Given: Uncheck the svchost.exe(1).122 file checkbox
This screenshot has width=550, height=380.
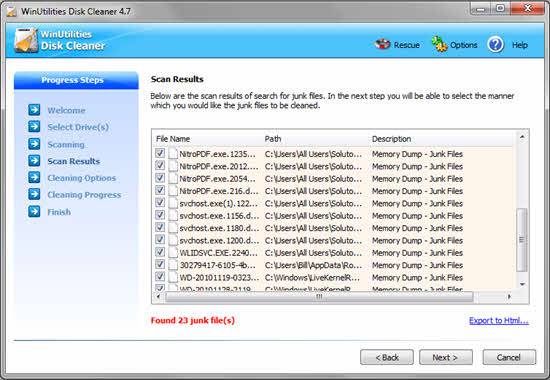Looking at the screenshot, I should tap(160, 203).
